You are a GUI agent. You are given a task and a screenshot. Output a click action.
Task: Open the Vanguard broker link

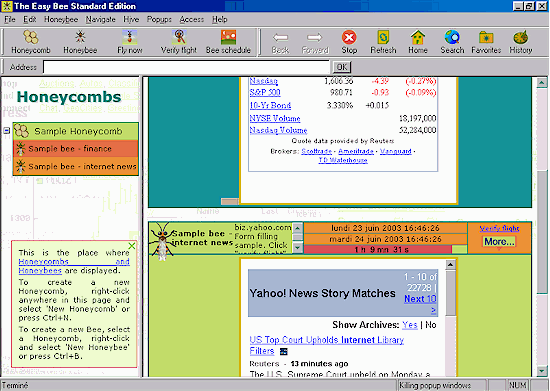coord(395,151)
